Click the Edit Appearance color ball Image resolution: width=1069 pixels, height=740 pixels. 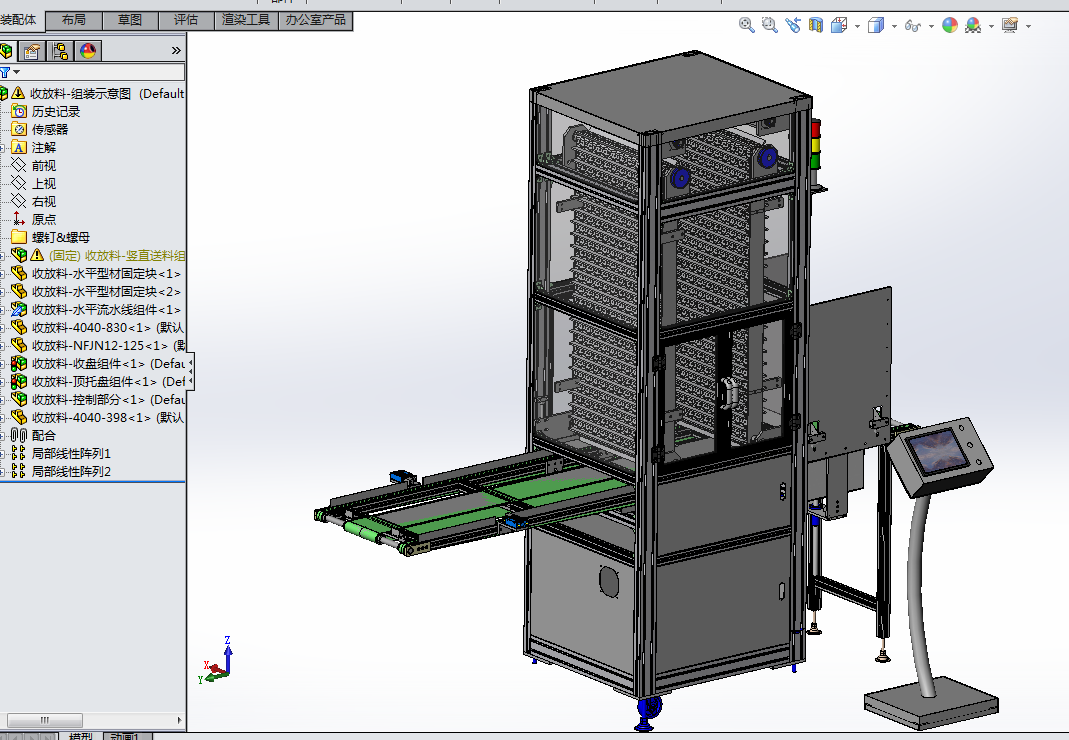pyautogui.click(x=950, y=25)
